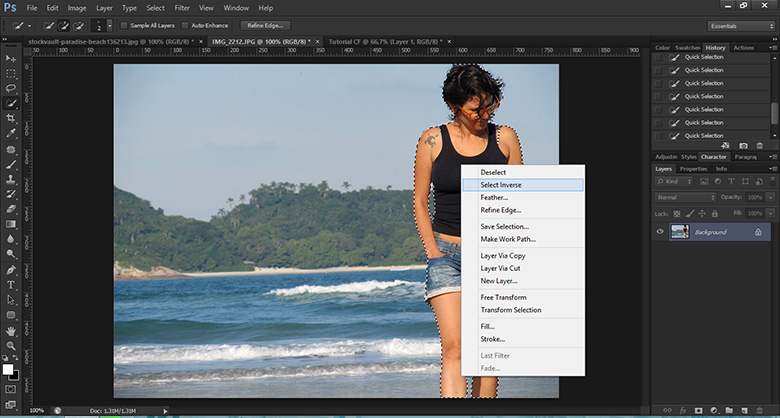Enable the Sample All Layers checkbox
The width and height of the screenshot is (780, 418).
pos(124,25)
